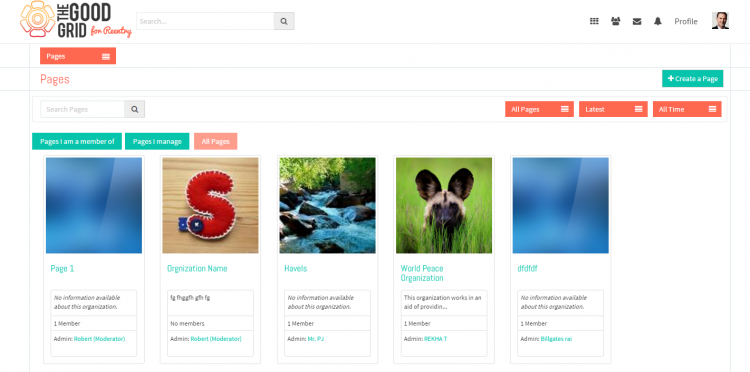Click the Billgates rai admin link
750x372 pixels.
556,339
